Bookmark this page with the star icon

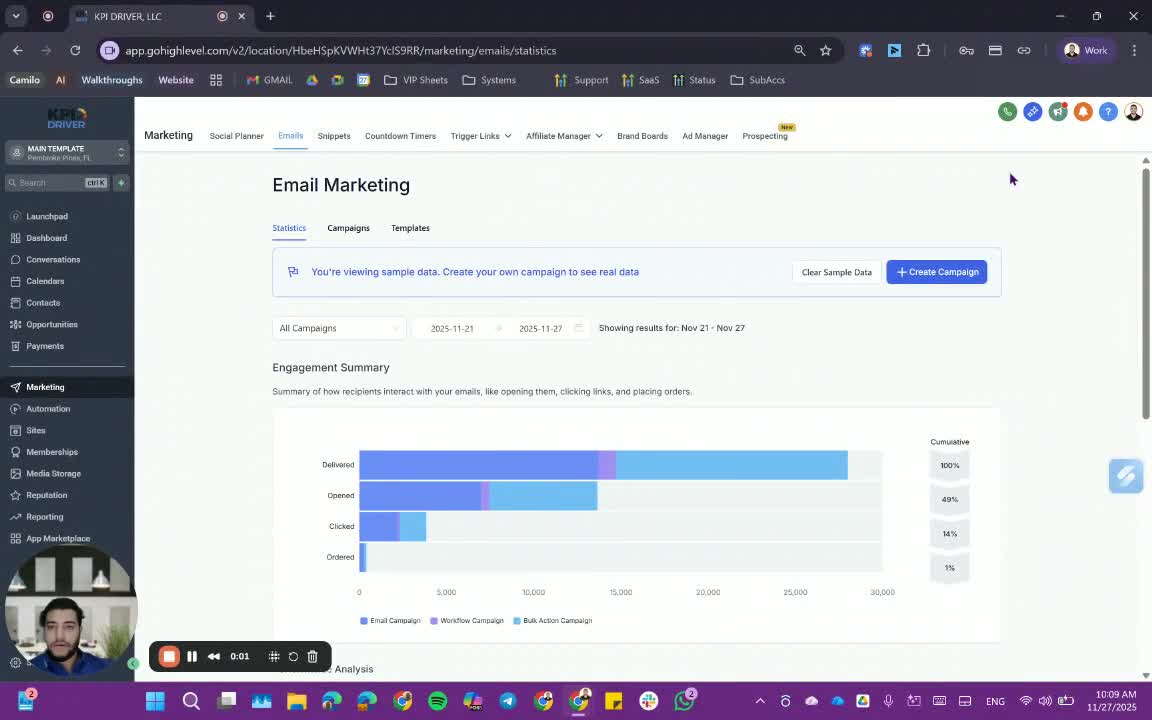click(826, 51)
